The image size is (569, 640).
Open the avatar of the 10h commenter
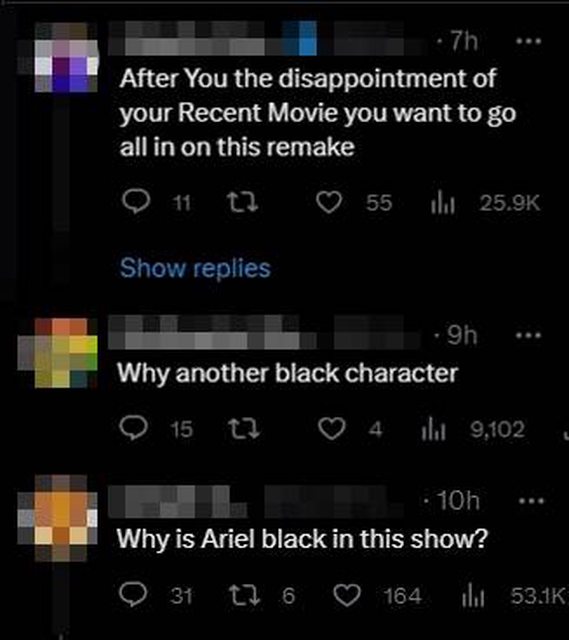point(58,518)
